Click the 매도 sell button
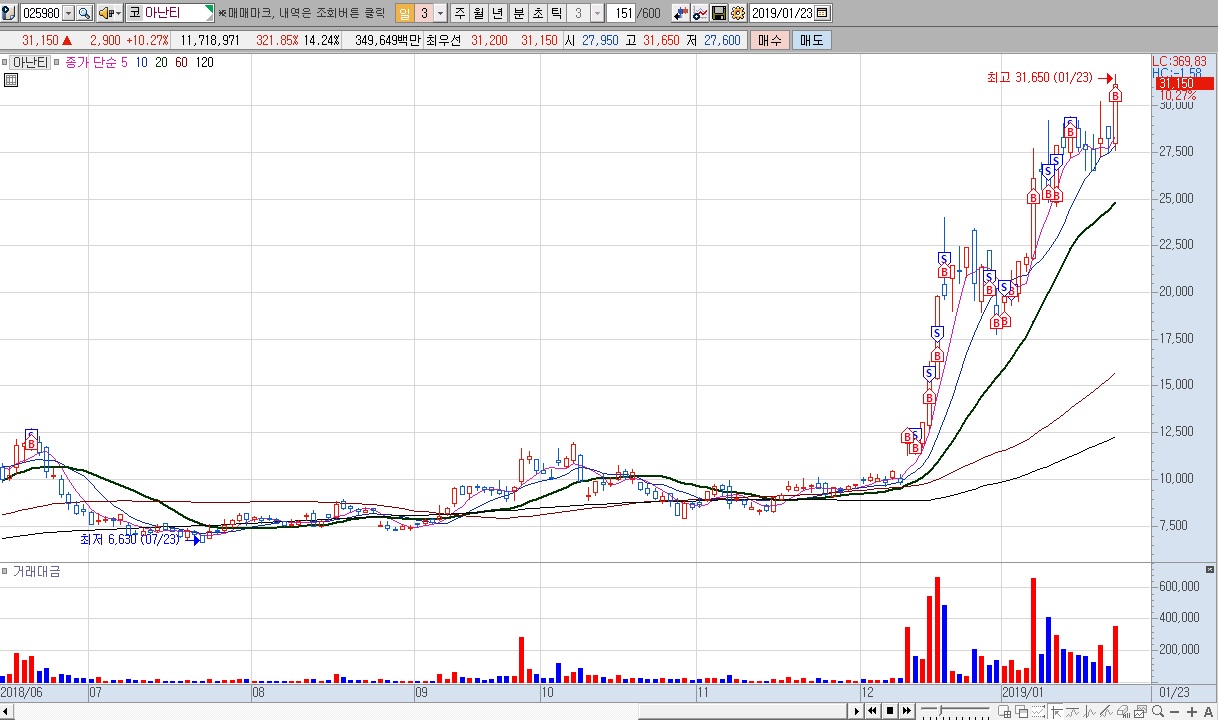This screenshot has height=720, width=1218. click(x=810, y=40)
